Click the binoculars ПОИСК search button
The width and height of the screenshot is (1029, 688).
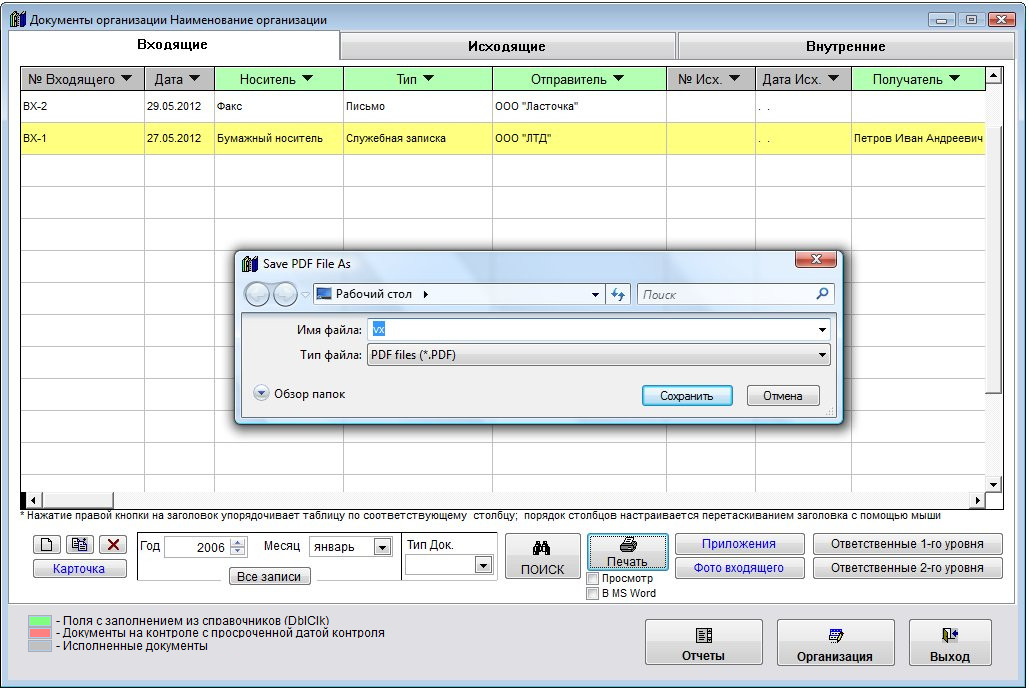tap(542, 557)
